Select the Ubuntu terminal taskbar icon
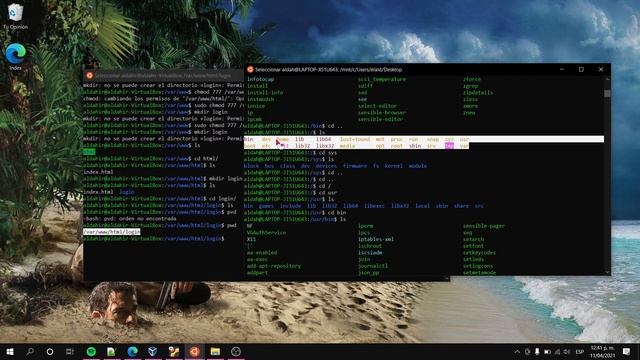This screenshot has height=360, width=640. click(x=195, y=351)
